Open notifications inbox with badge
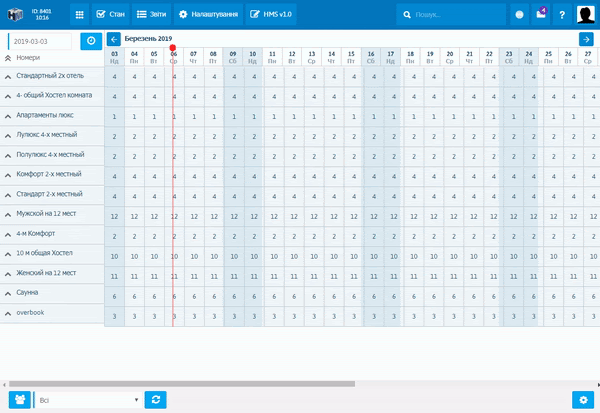 click(541, 15)
